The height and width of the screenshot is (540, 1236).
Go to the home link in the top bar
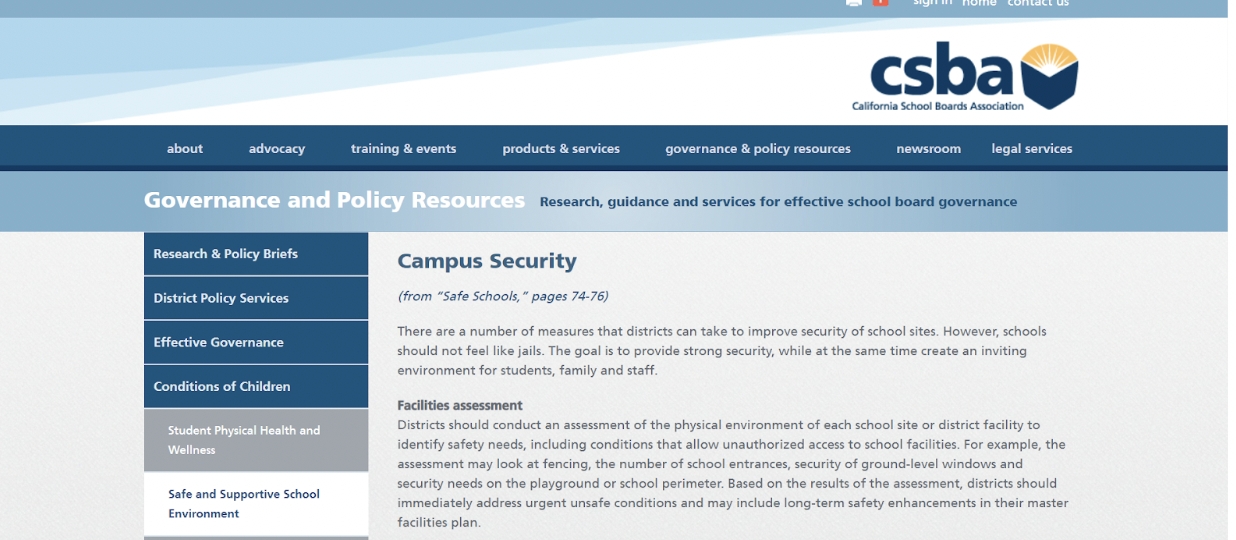[x=979, y=3]
